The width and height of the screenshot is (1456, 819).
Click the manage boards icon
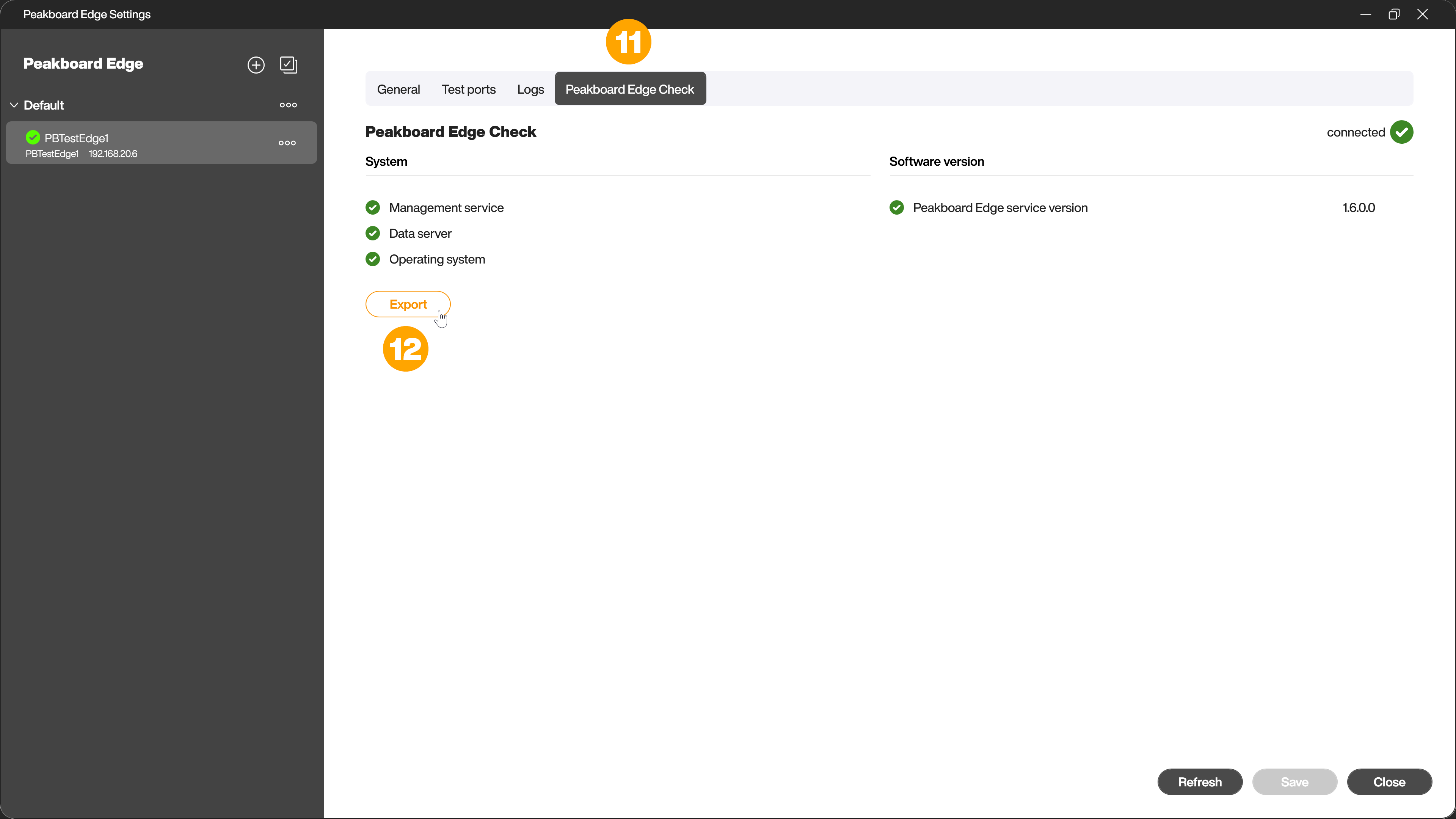tap(289, 65)
